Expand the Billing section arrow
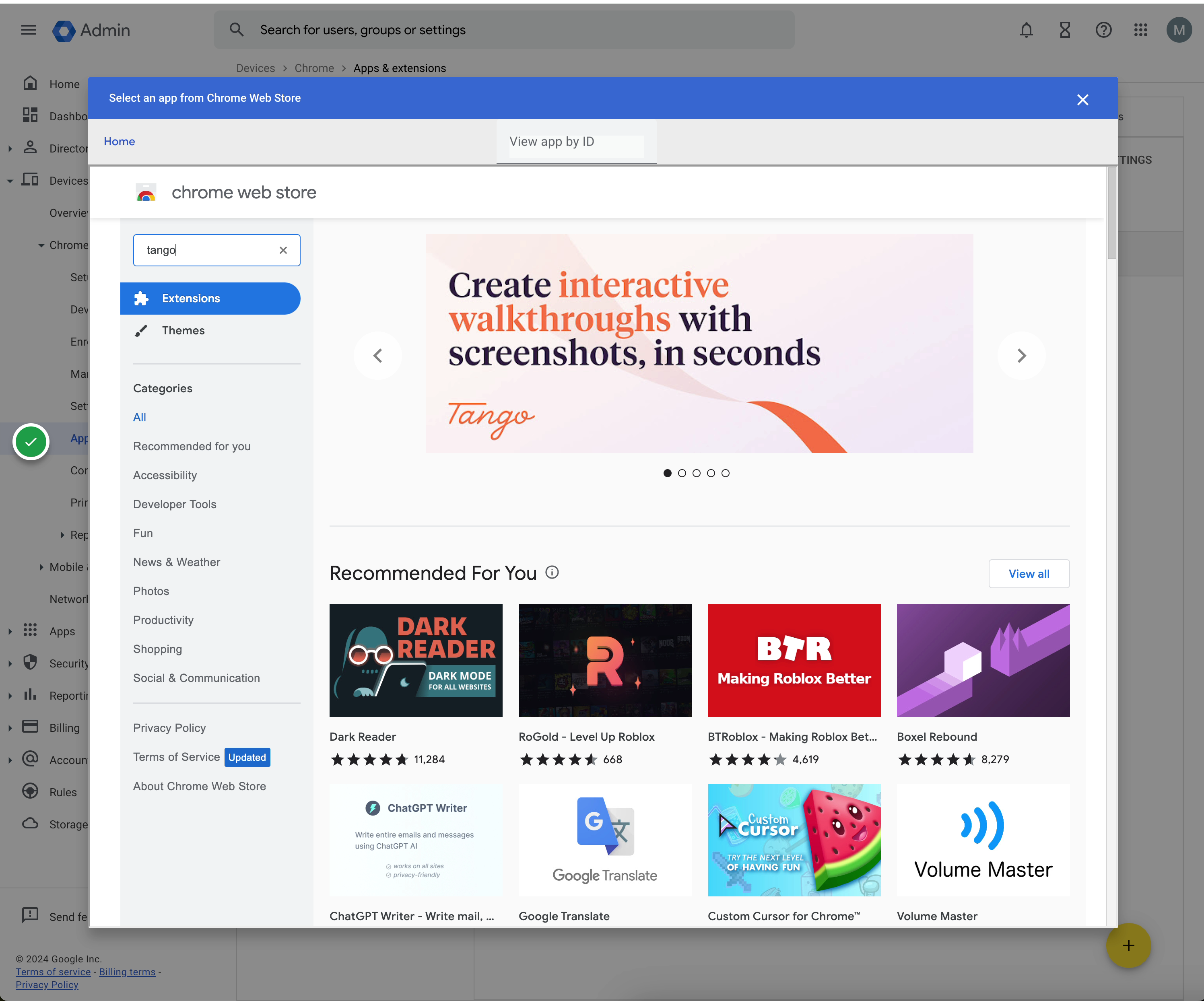 tap(10, 727)
